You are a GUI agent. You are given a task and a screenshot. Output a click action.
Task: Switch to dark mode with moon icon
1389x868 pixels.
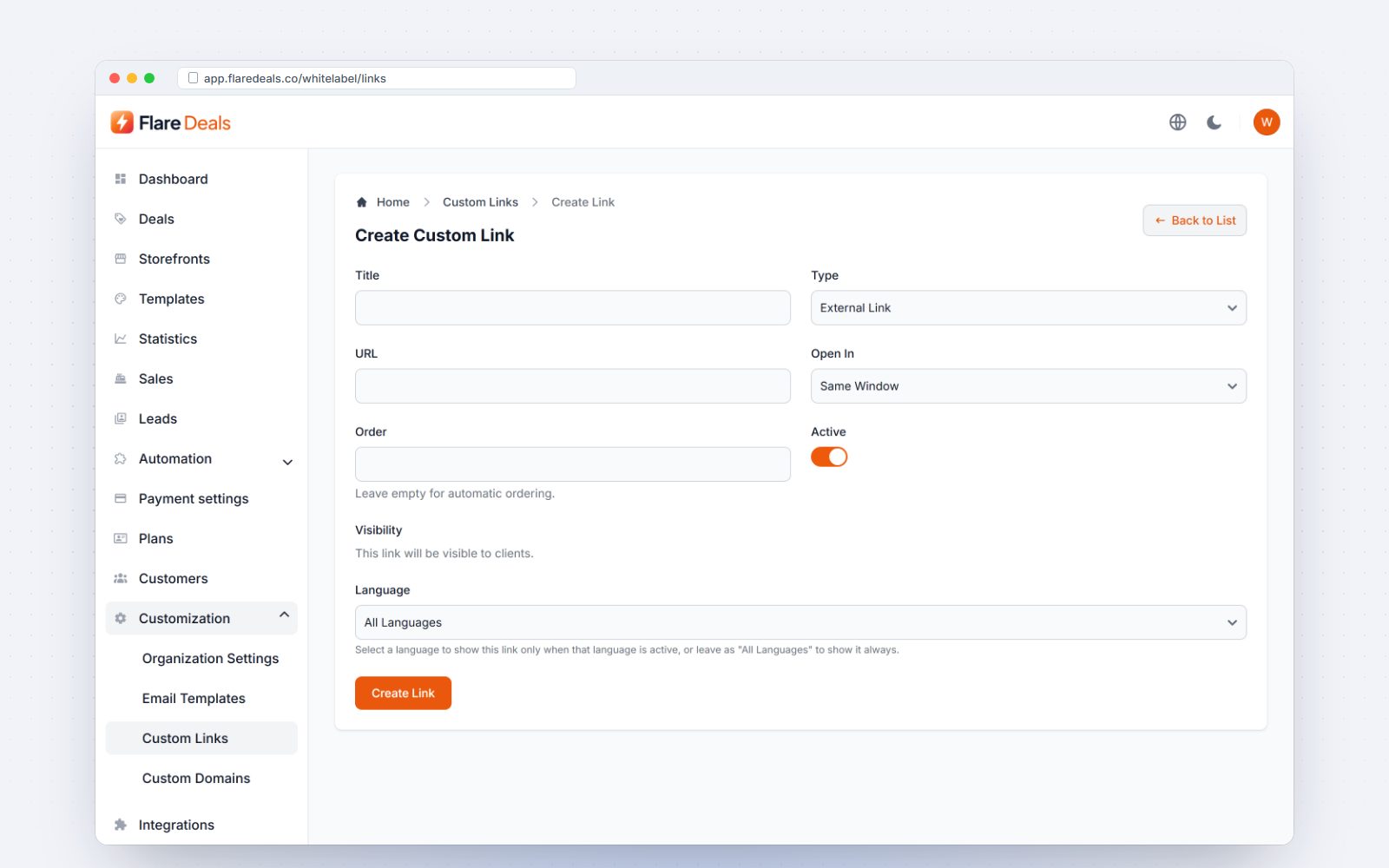click(1214, 122)
